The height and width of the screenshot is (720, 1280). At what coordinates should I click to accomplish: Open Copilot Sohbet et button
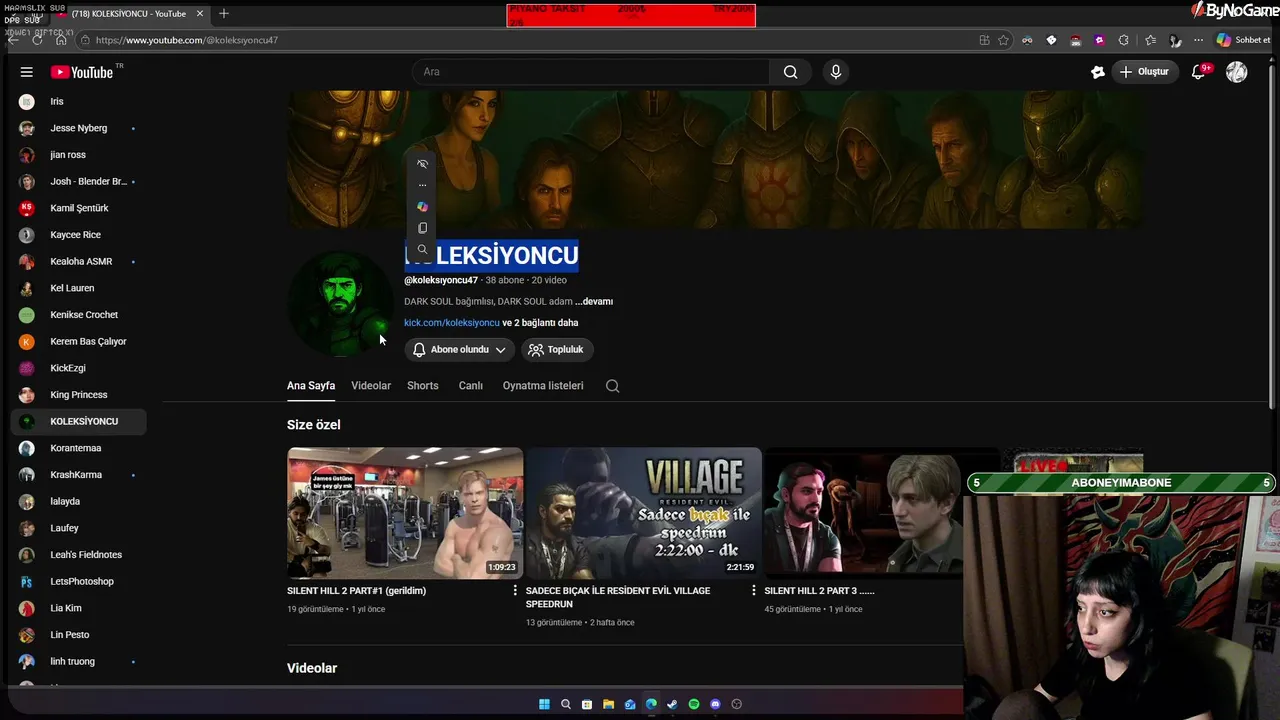[1243, 40]
